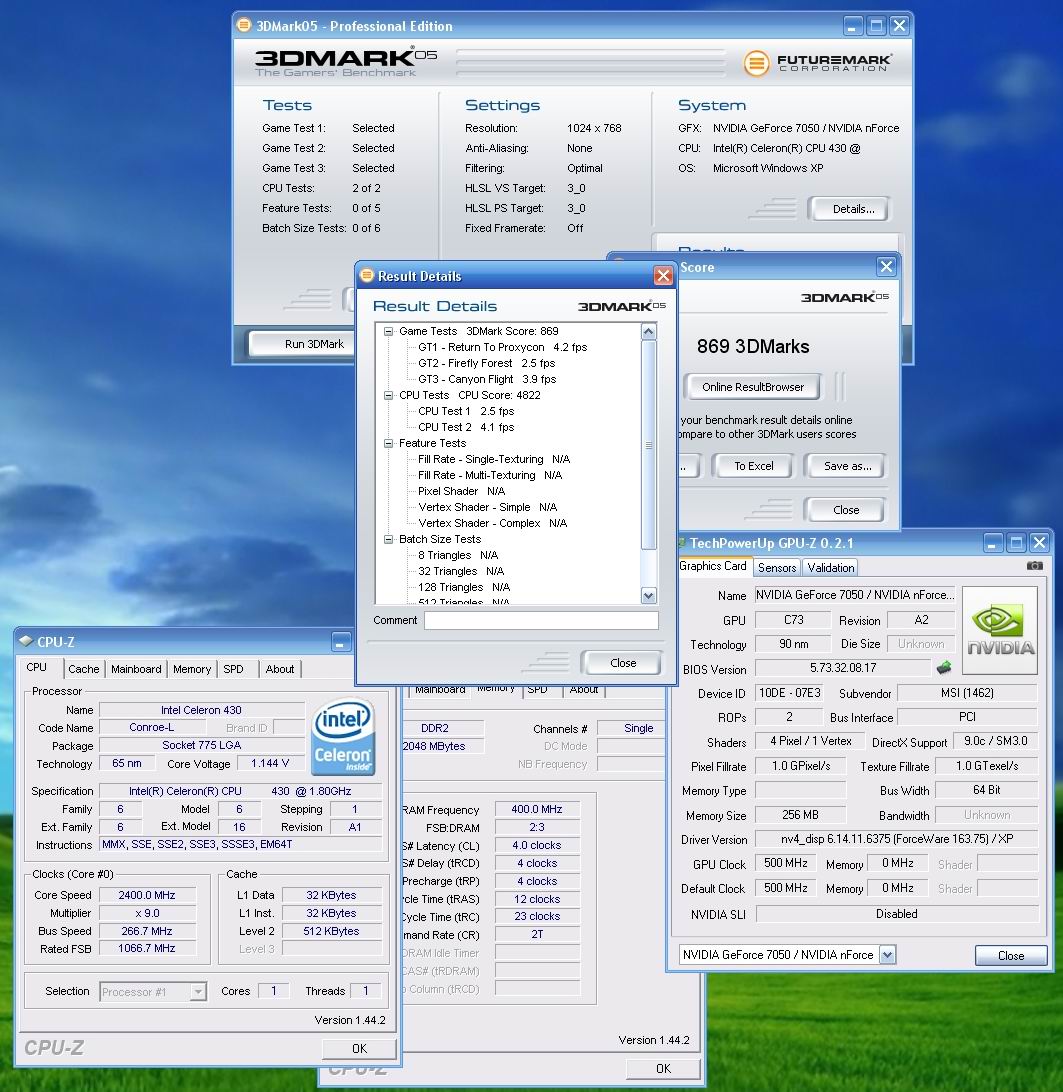Viewport: 1063px width, 1092px height.
Task: Collapse the Batch Size Tests node
Action: 389,540
